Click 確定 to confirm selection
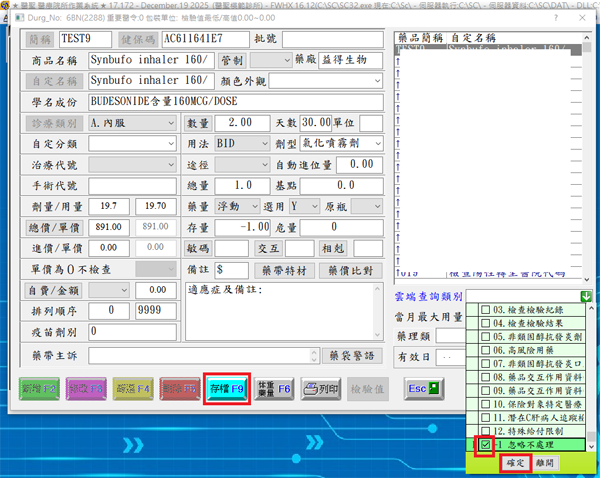The height and width of the screenshot is (478, 600). [x=514, y=463]
